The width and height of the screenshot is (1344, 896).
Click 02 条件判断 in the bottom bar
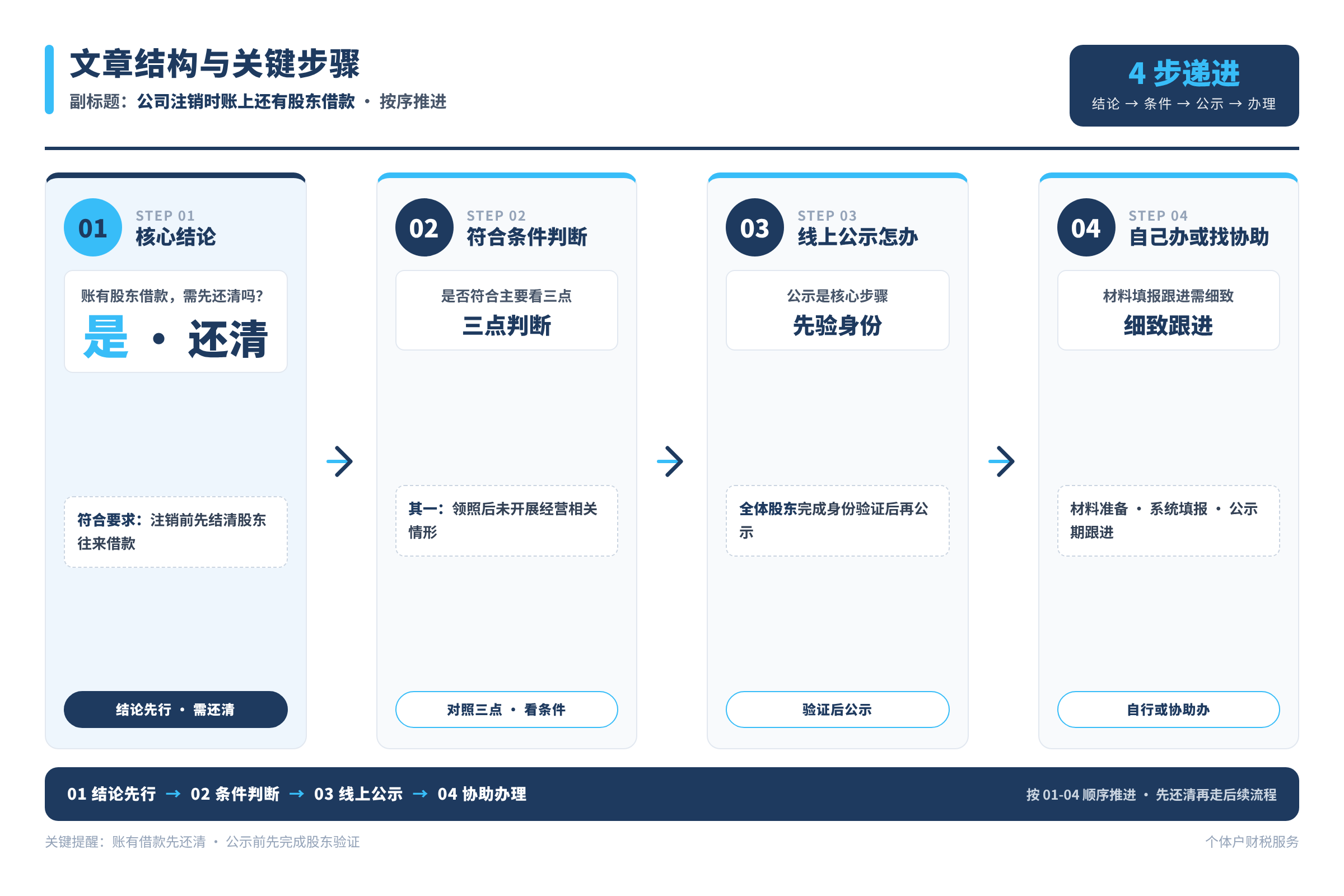pos(235,794)
